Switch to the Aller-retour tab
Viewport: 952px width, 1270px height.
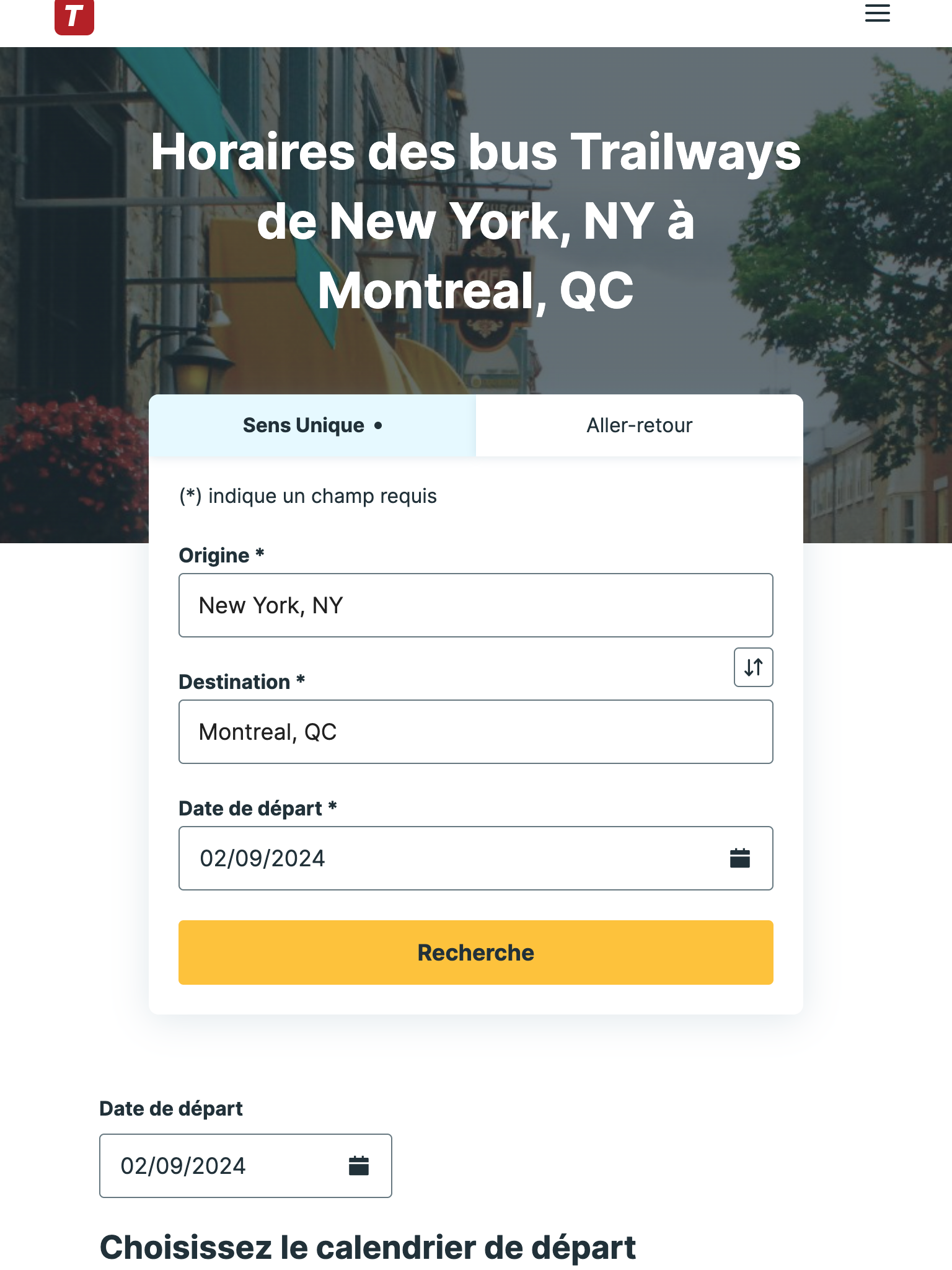[640, 425]
